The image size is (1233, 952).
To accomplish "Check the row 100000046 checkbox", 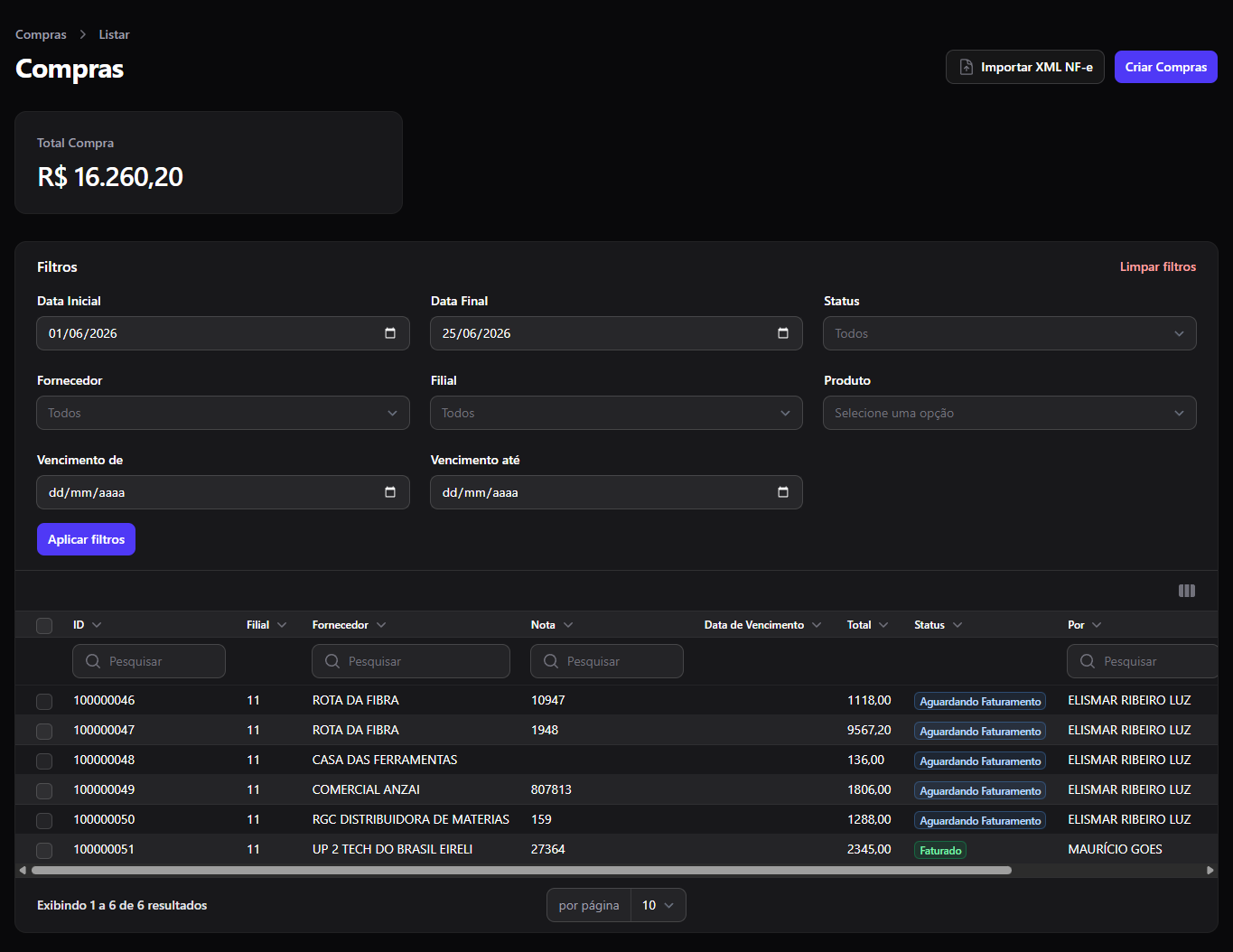I will [x=44, y=701].
